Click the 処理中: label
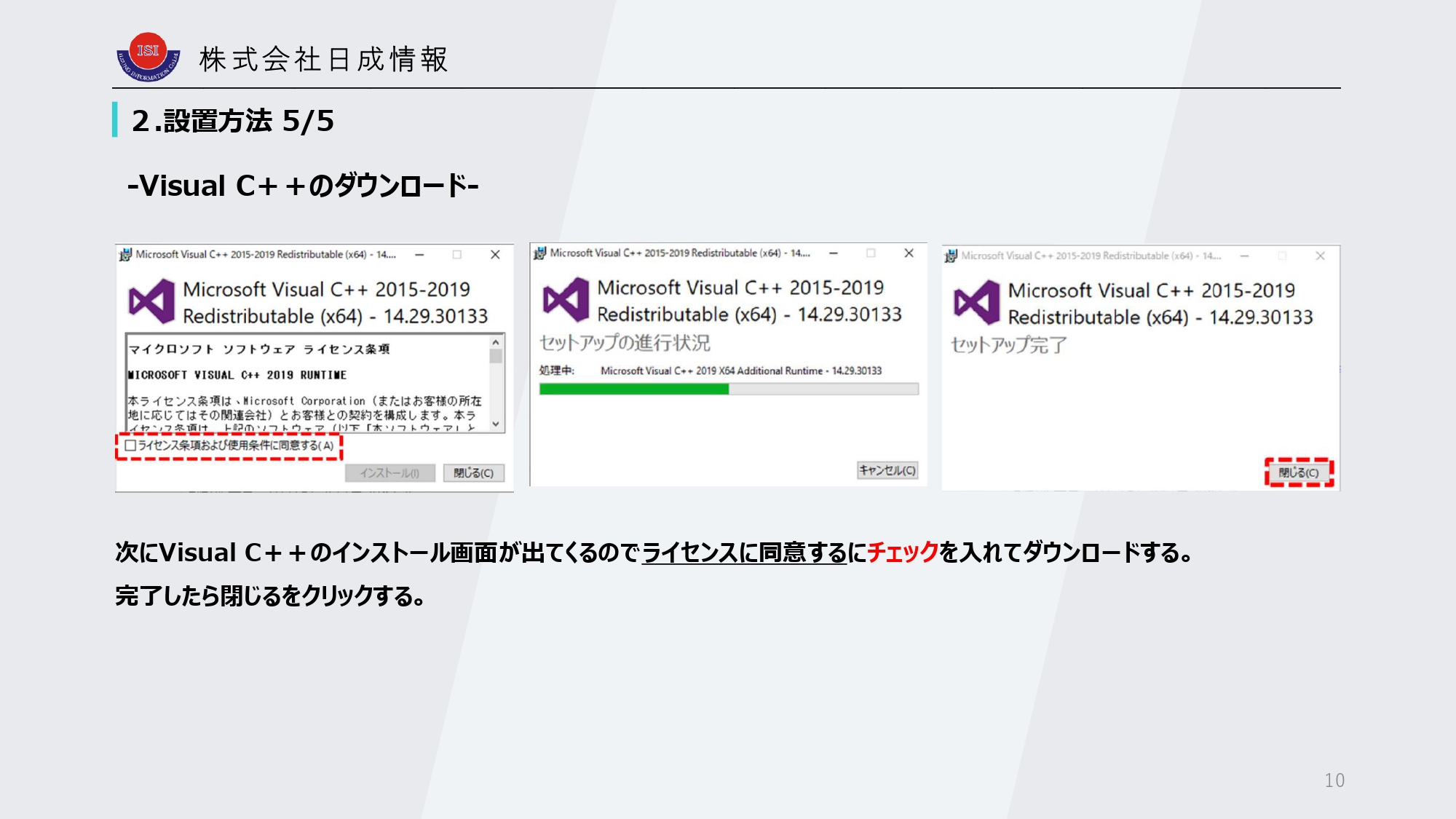The image size is (1456, 819). tap(557, 371)
